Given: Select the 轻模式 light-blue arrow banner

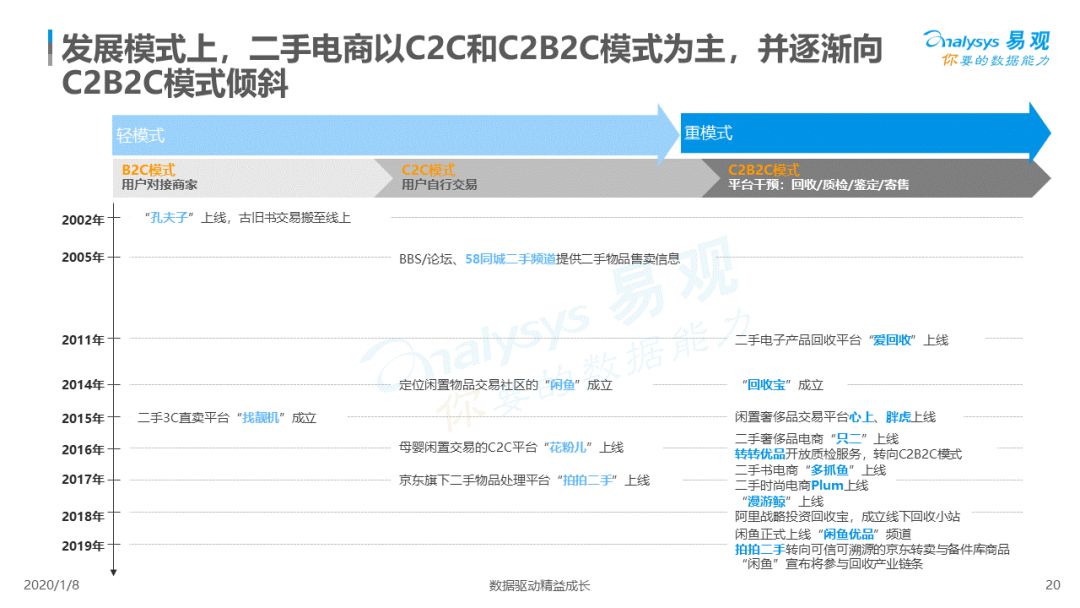Looking at the screenshot, I should tap(395, 134).
